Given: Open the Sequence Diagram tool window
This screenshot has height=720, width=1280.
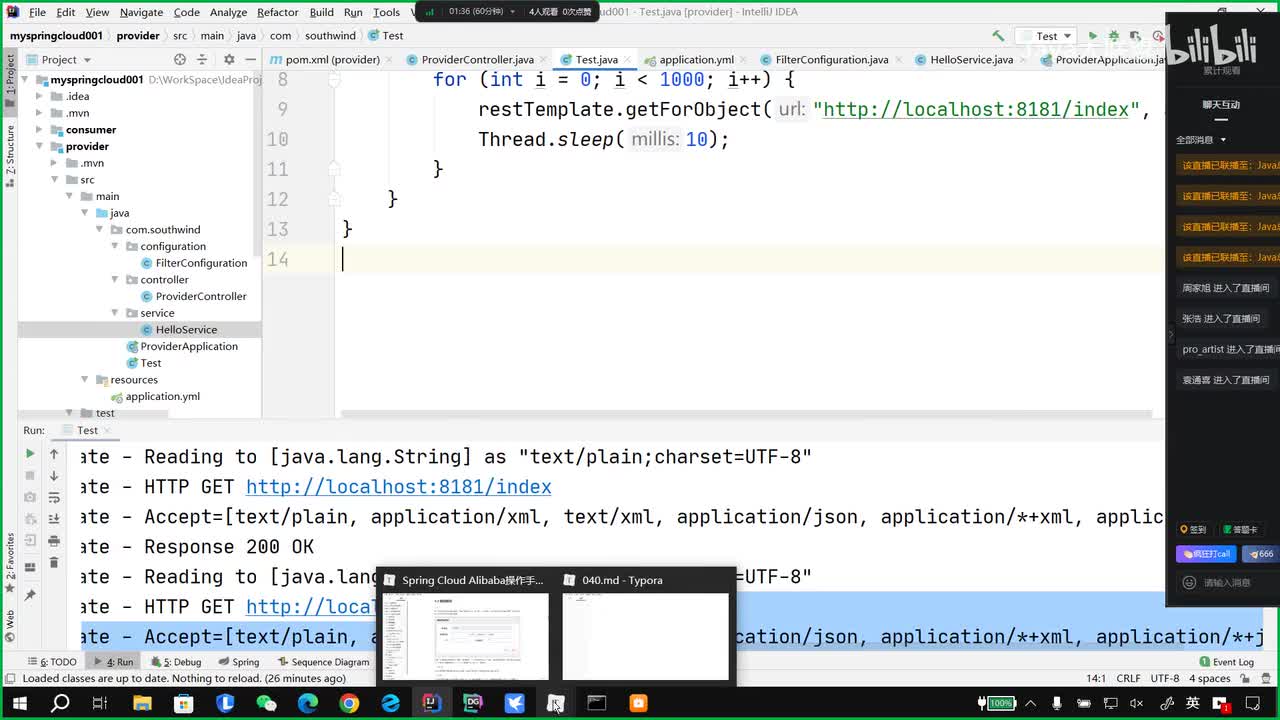Looking at the screenshot, I should pos(324,662).
